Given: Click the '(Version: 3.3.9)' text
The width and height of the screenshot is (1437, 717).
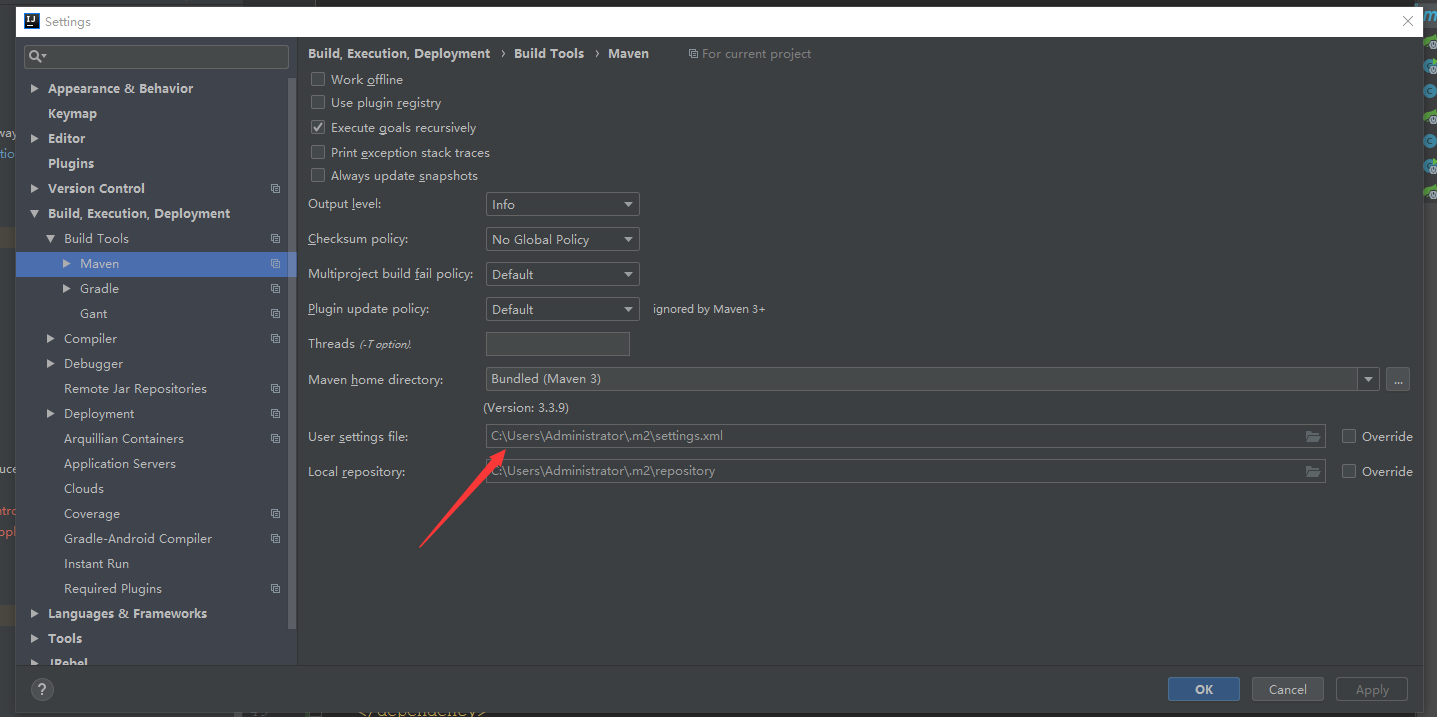Looking at the screenshot, I should pos(526,408).
